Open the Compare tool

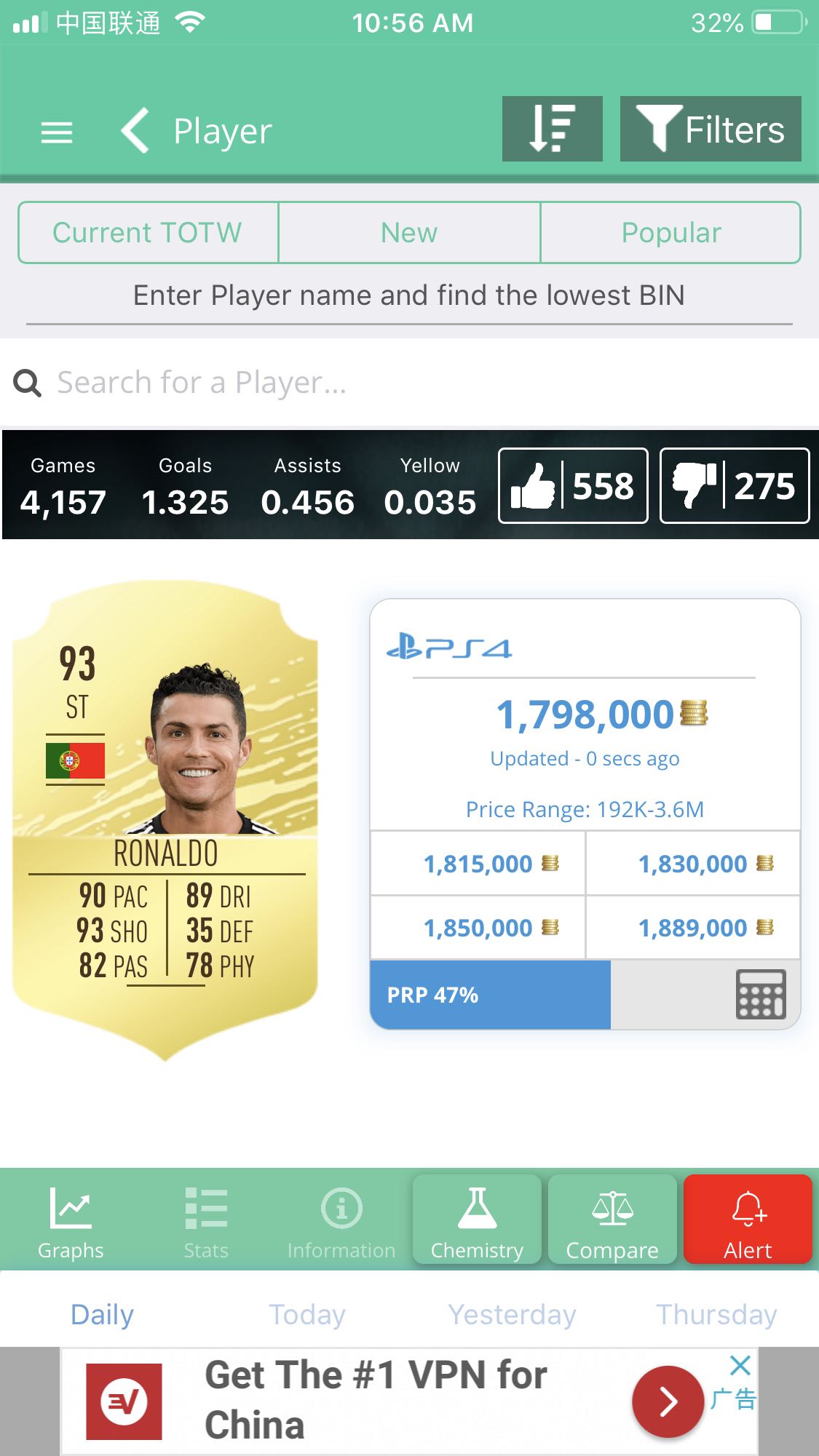coord(612,1220)
